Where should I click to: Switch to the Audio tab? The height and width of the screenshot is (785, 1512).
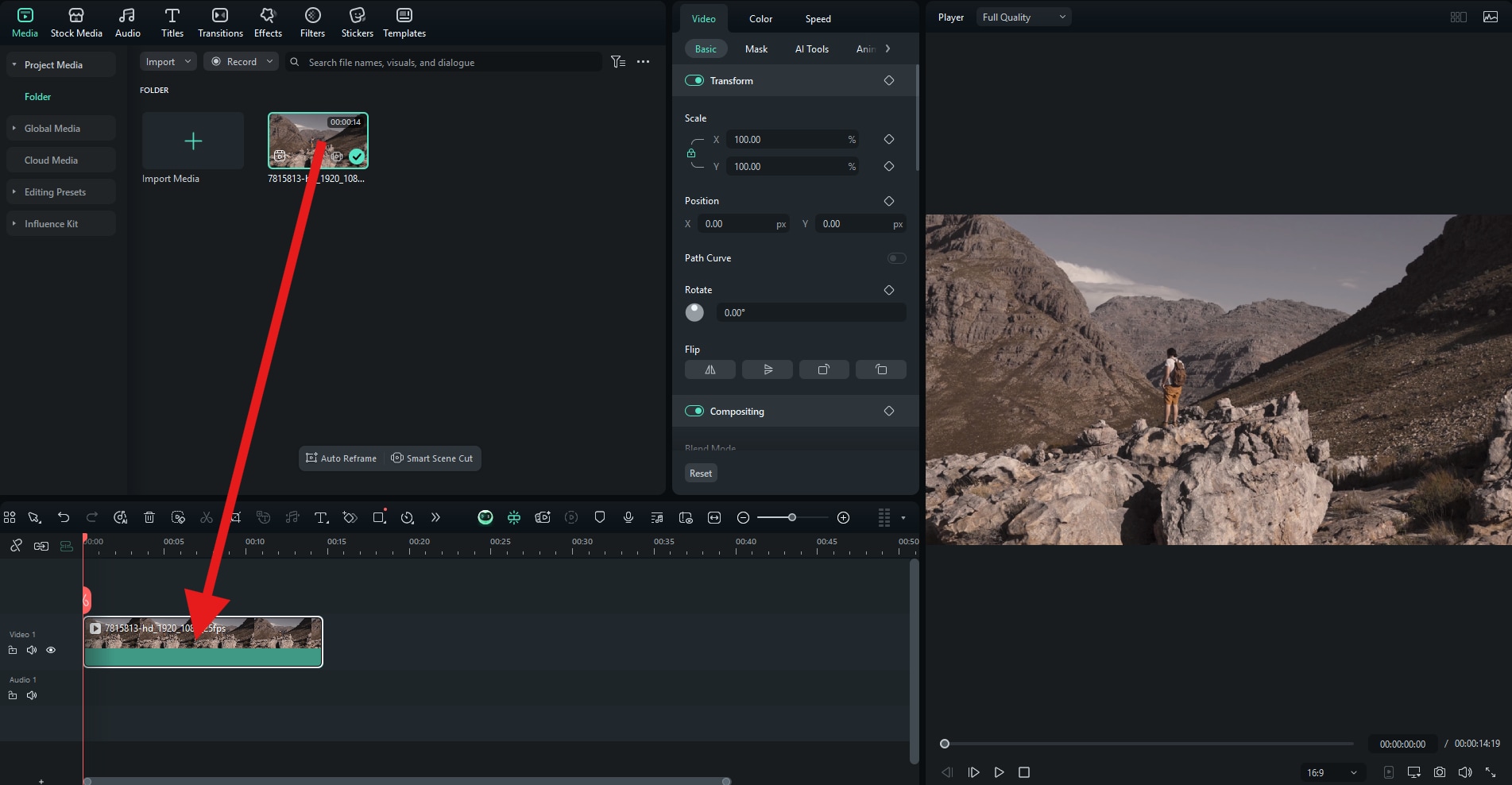click(x=127, y=23)
